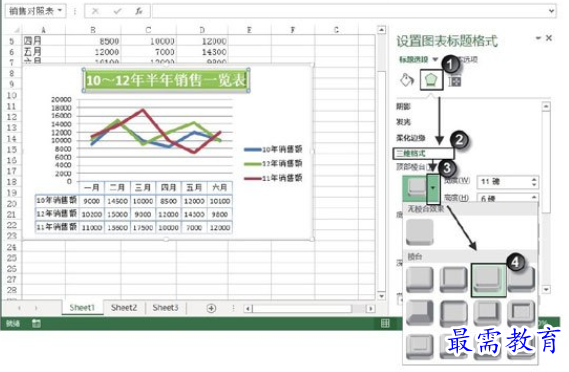Image resolution: width=569 pixels, height=372 pixels.
Task: Switch to Normal view icon in the status bar
Action: click(385, 323)
